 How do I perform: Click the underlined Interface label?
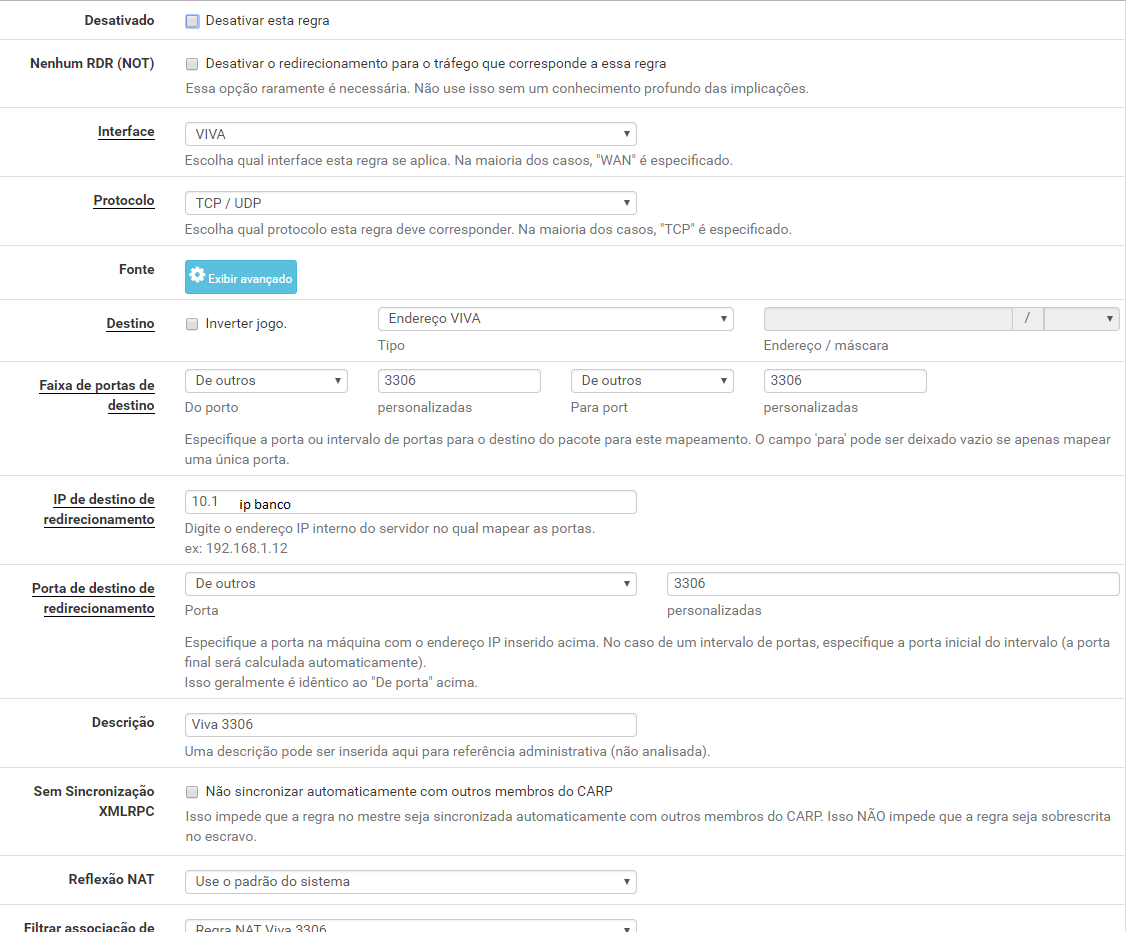126,132
